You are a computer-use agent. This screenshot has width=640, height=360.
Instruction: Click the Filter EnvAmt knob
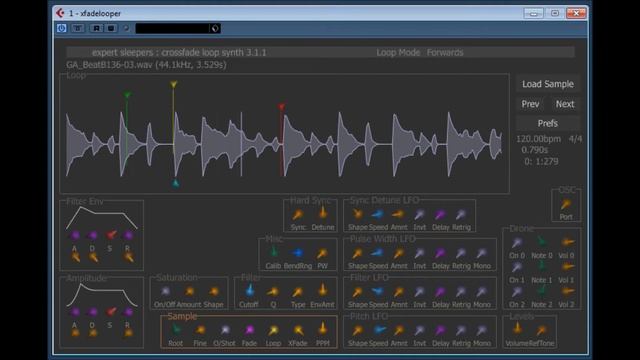tap(323, 290)
